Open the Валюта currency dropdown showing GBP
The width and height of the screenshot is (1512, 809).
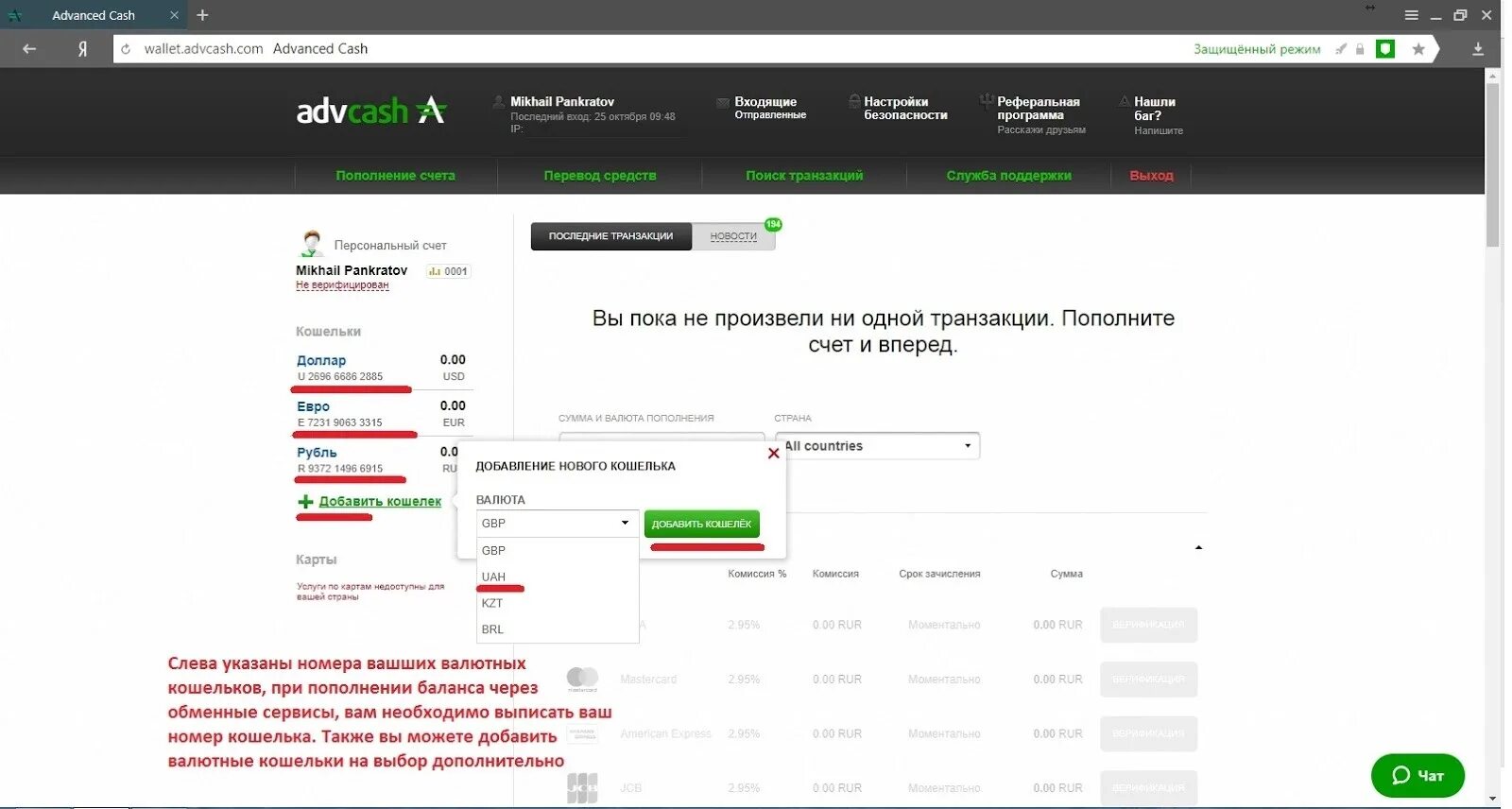tap(556, 523)
